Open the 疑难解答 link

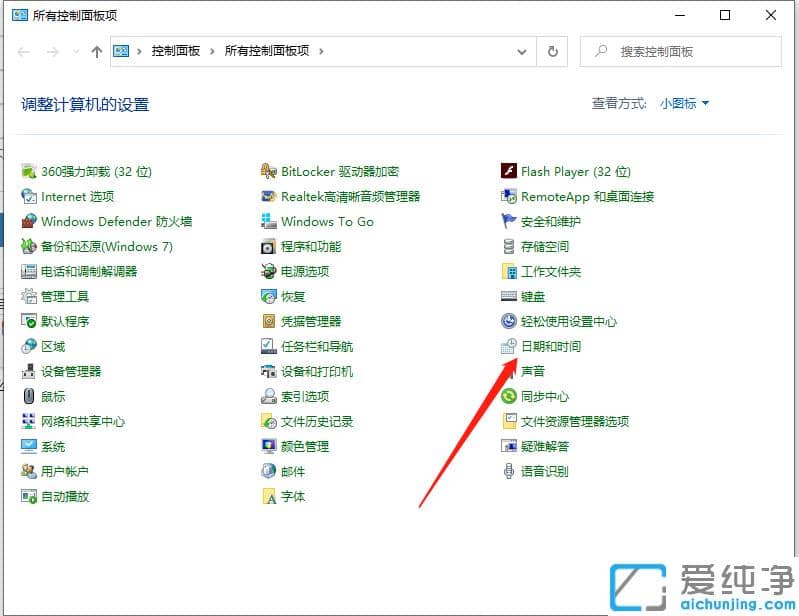pyautogui.click(x=545, y=447)
